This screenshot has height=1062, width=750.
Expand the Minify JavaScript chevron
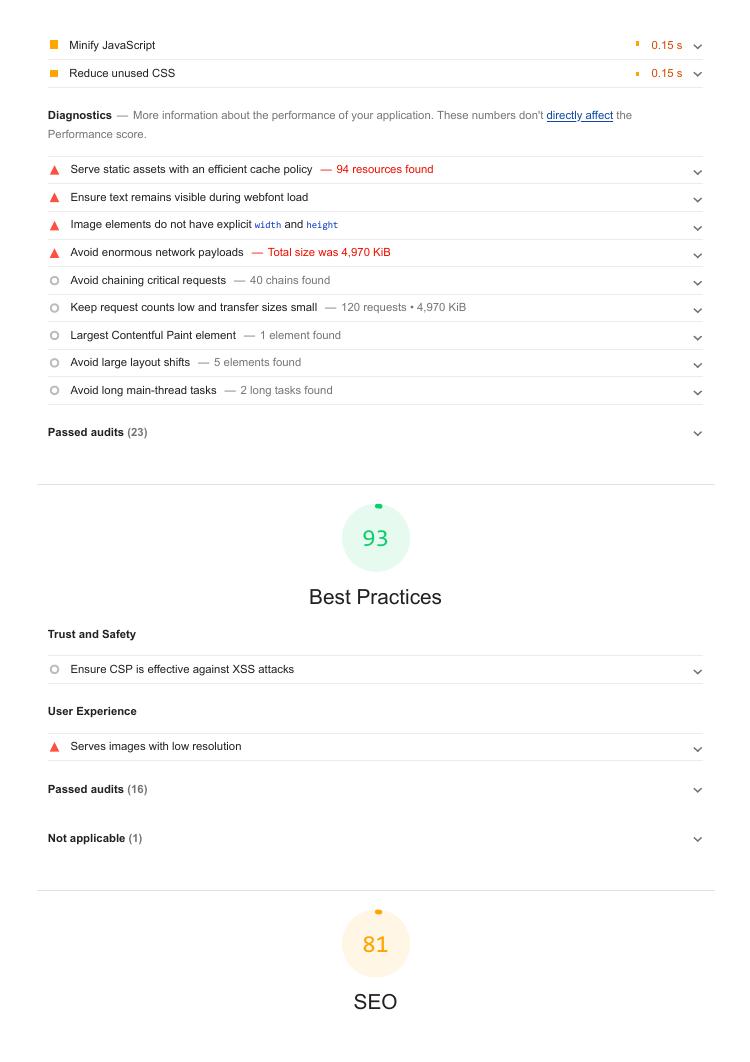pos(697,46)
